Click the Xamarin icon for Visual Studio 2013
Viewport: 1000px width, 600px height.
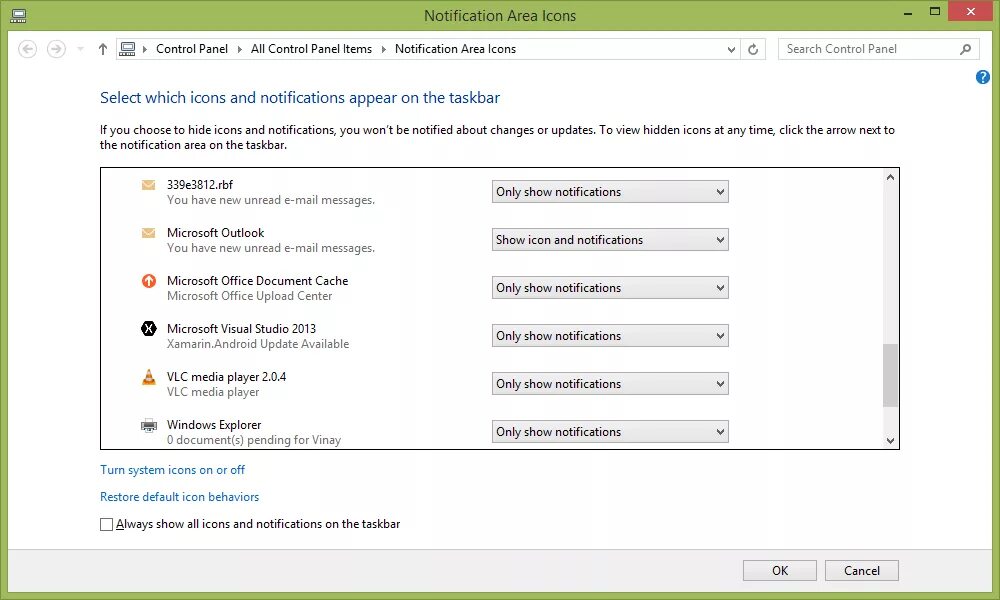point(149,328)
